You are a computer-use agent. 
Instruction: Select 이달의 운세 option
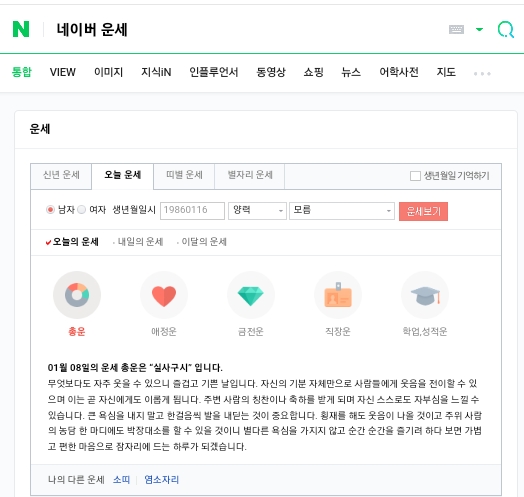204,242
